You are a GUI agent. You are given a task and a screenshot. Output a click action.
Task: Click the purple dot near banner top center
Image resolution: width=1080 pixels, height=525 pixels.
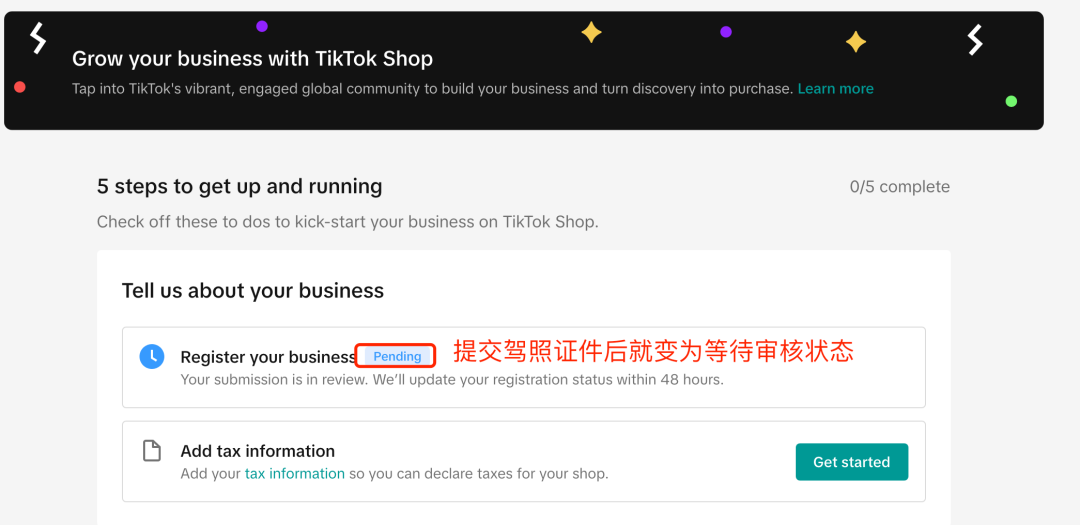click(x=726, y=32)
